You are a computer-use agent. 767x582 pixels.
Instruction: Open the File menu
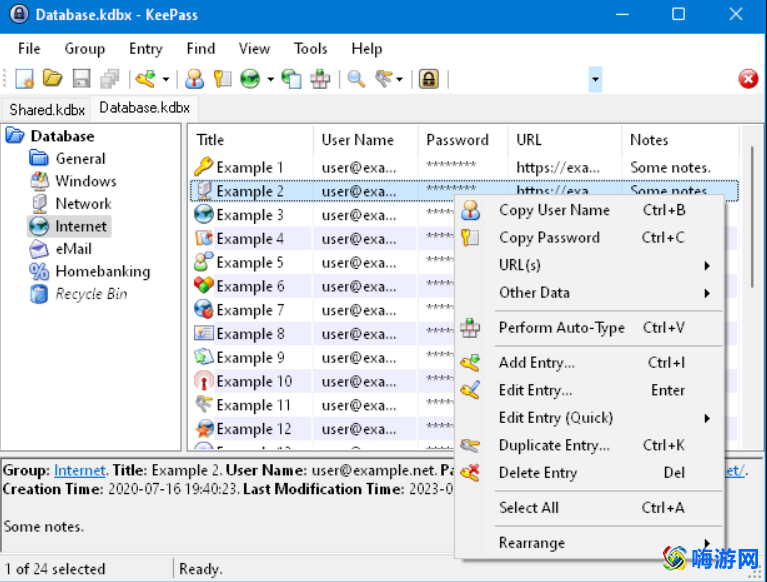[29, 48]
